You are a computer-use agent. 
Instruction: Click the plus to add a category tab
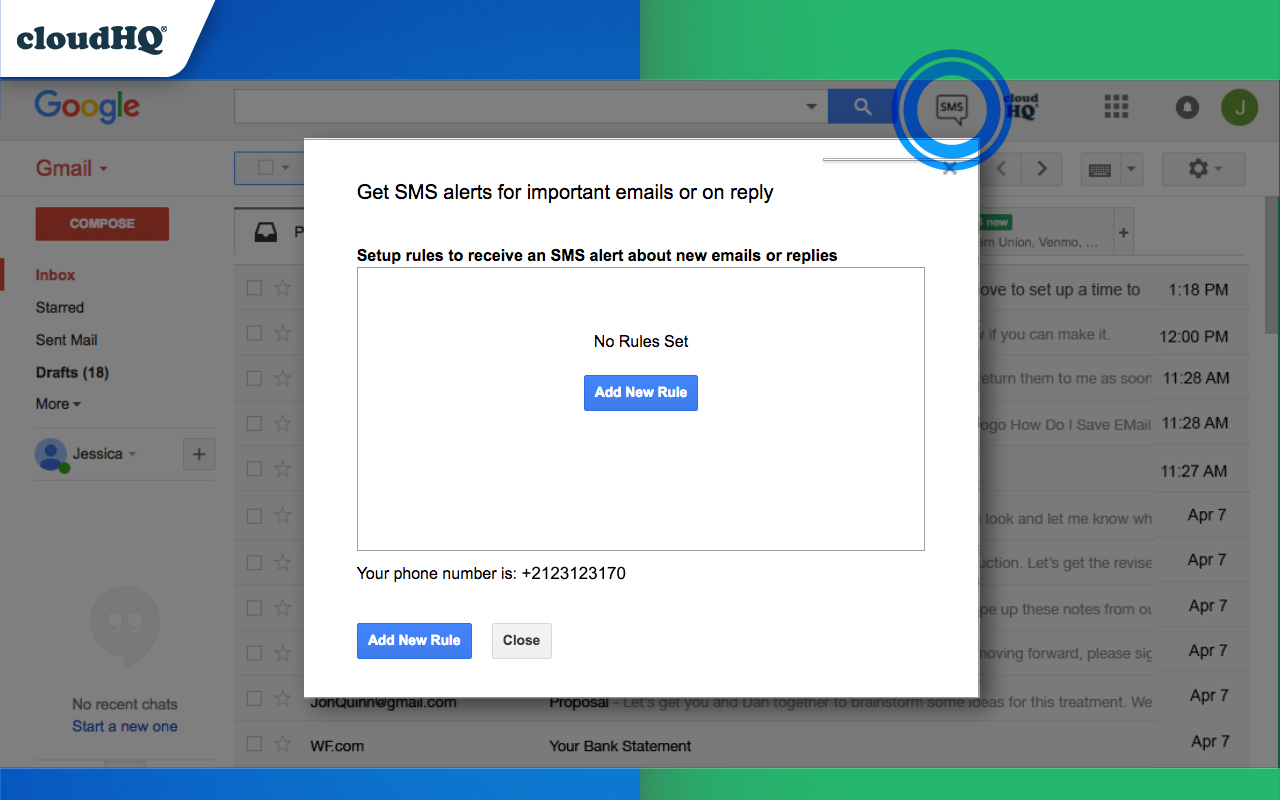click(x=1123, y=230)
